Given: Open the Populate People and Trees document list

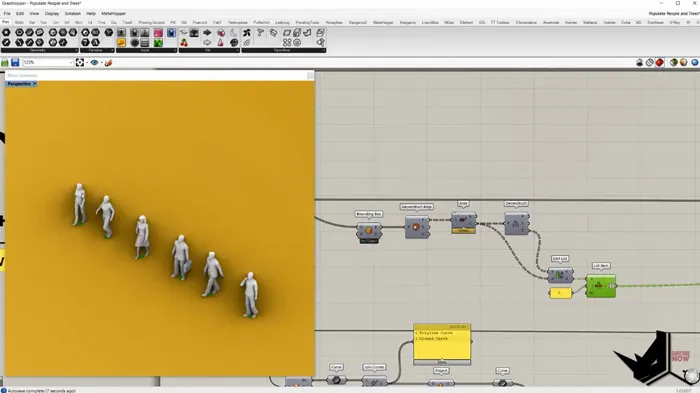Looking at the screenshot, I should click(x=674, y=14).
